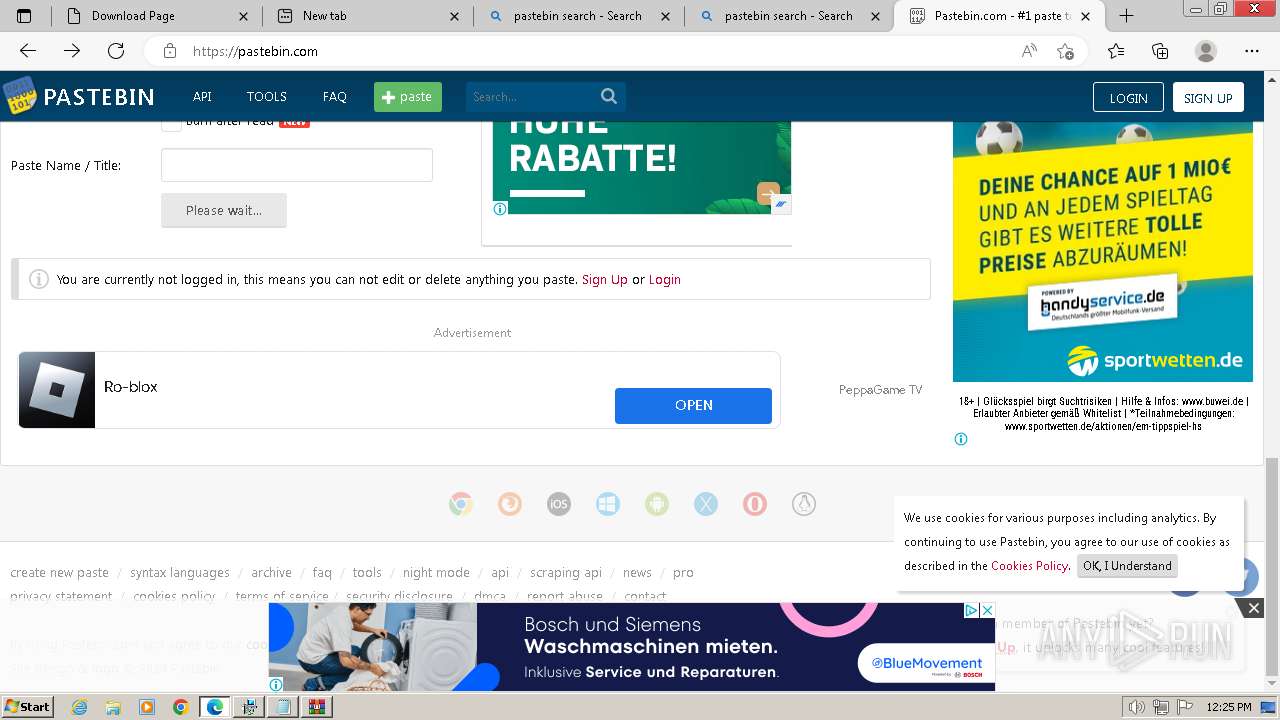Toggle the burn after read checkbox
The width and height of the screenshot is (1280, 720).
[171, 122]
